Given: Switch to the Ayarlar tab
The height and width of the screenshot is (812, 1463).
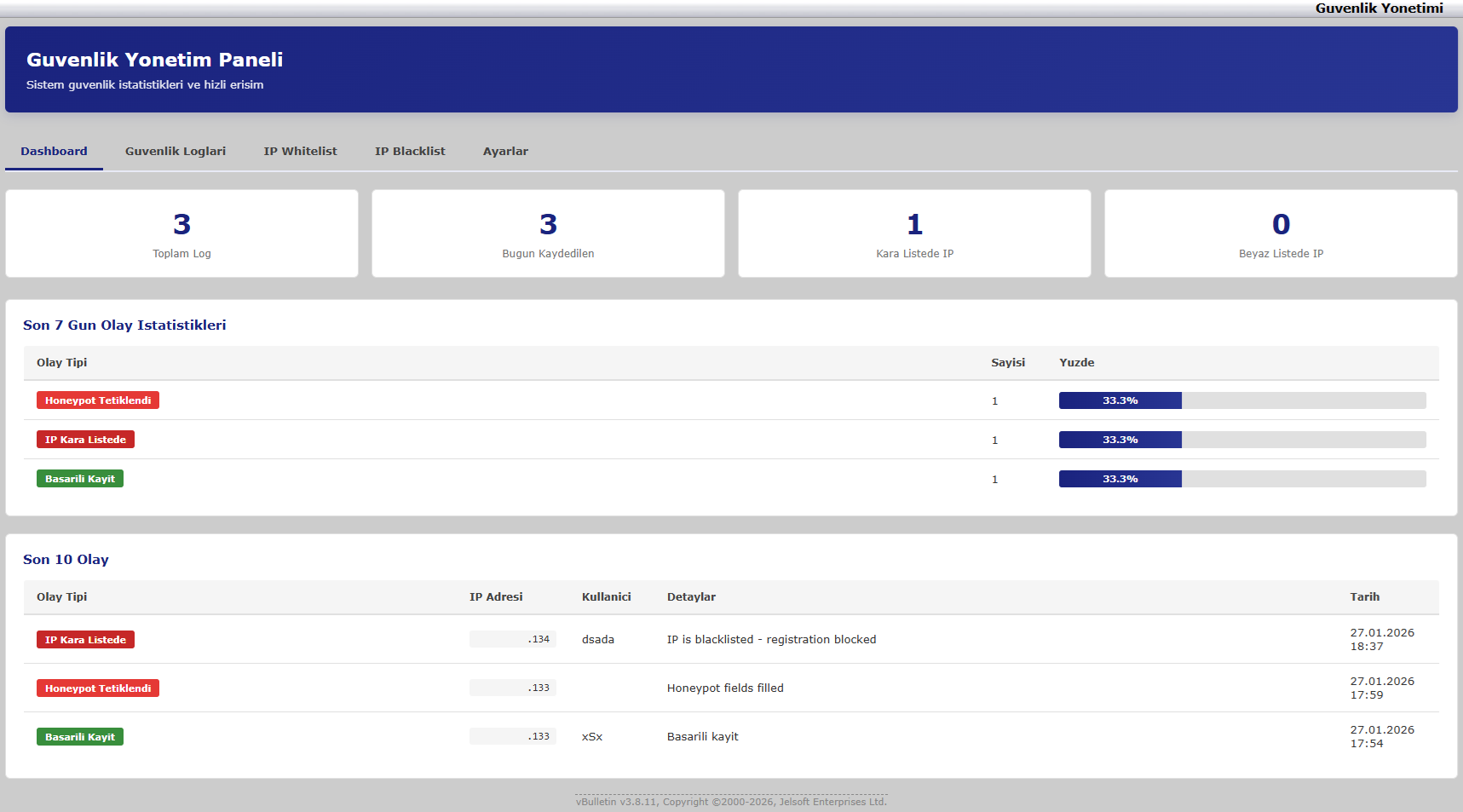Looking at the screenshot, I should 505,151.
